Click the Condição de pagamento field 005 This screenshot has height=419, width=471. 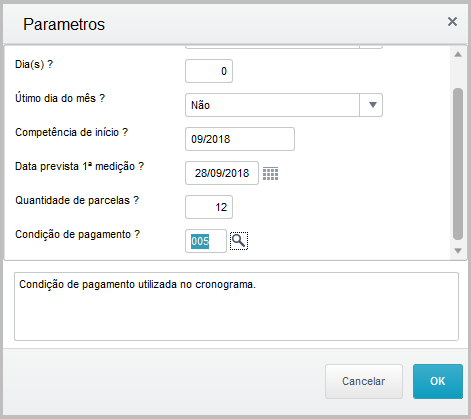pyautogui.click(x=206, y=241)
